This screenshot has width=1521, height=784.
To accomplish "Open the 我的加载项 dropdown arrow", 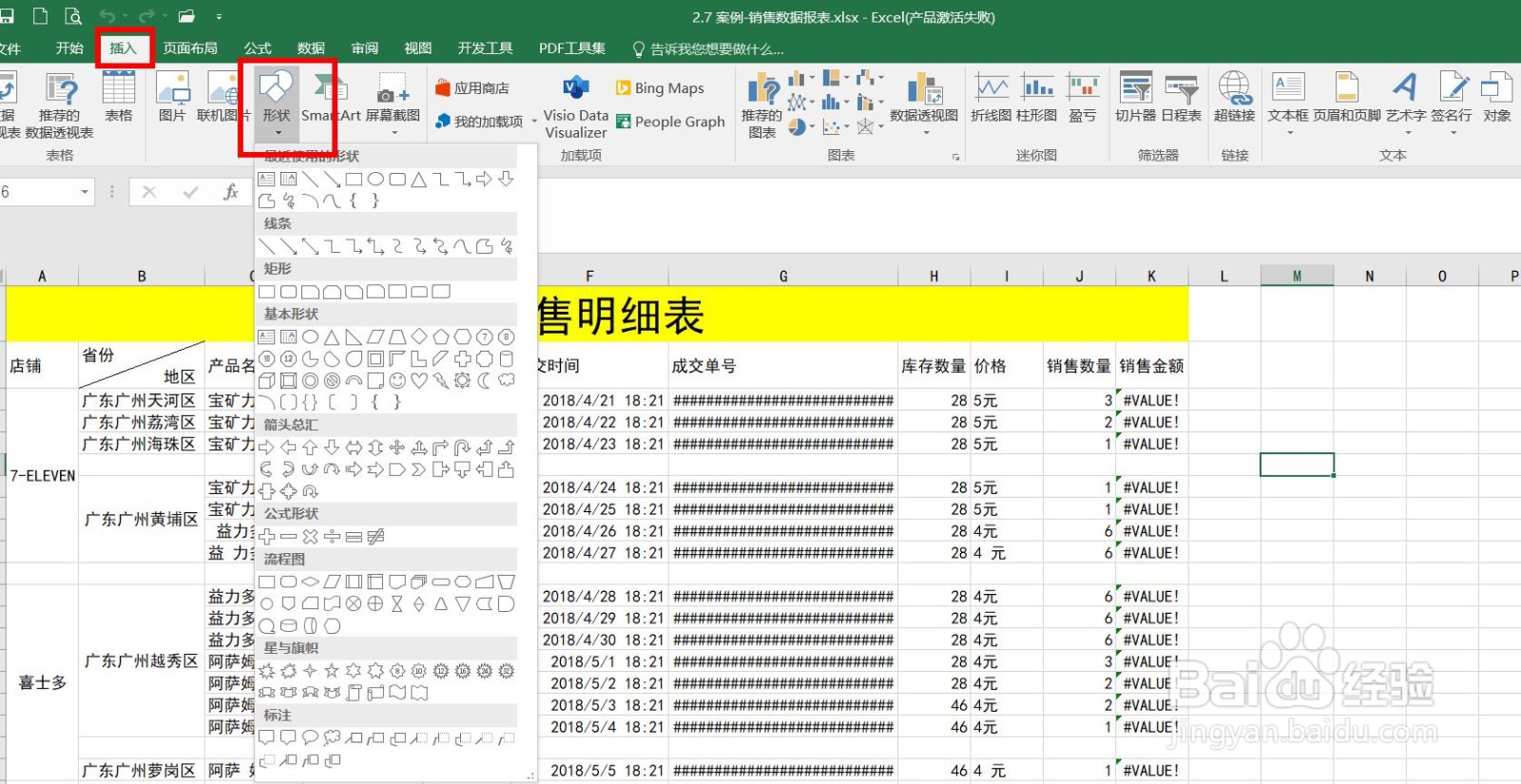I will [x=534, y=122].
